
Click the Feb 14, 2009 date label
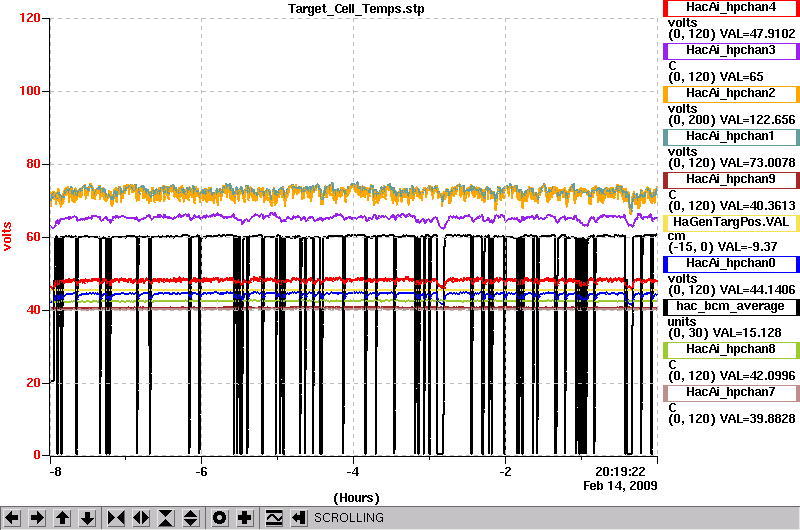click(x=620, y=486)
